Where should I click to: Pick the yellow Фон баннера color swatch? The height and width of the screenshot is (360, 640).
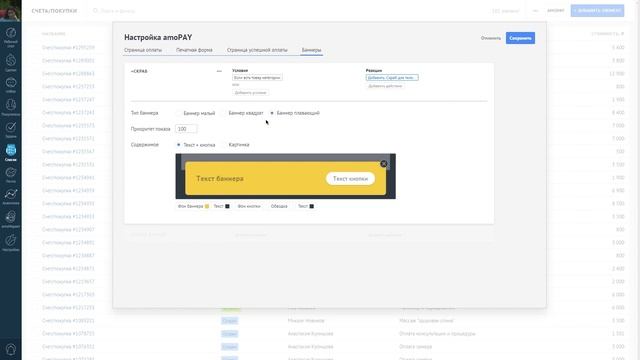[x=207, y=207]
